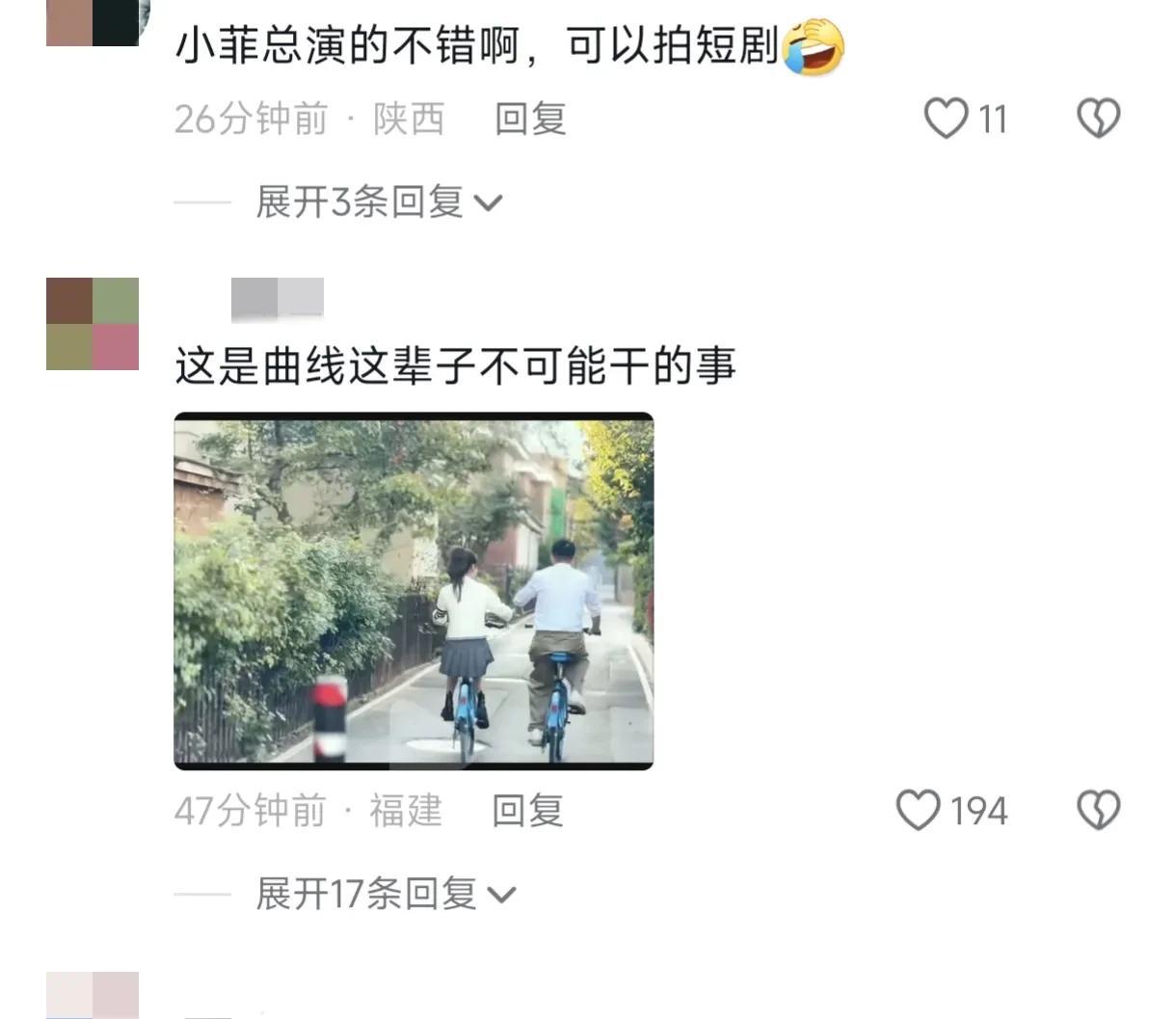The width and height of the screenshot is (1176, 1019).
Task: Reply to the 47分钟前 Fujian comment
Action: (527, 810)
